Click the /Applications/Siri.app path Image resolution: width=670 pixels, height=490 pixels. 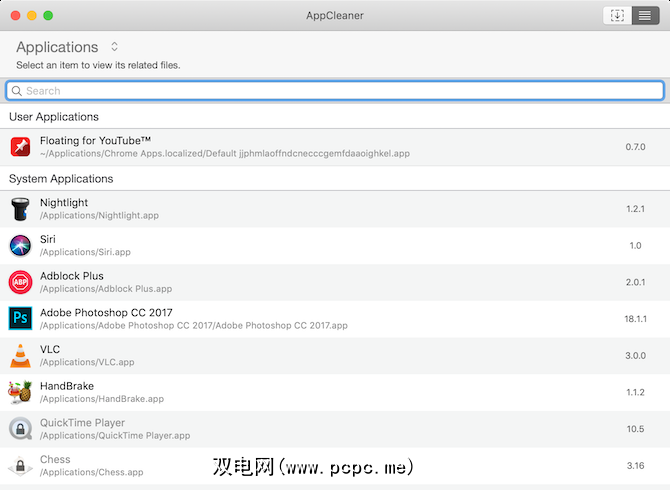[x=85, y=252]
